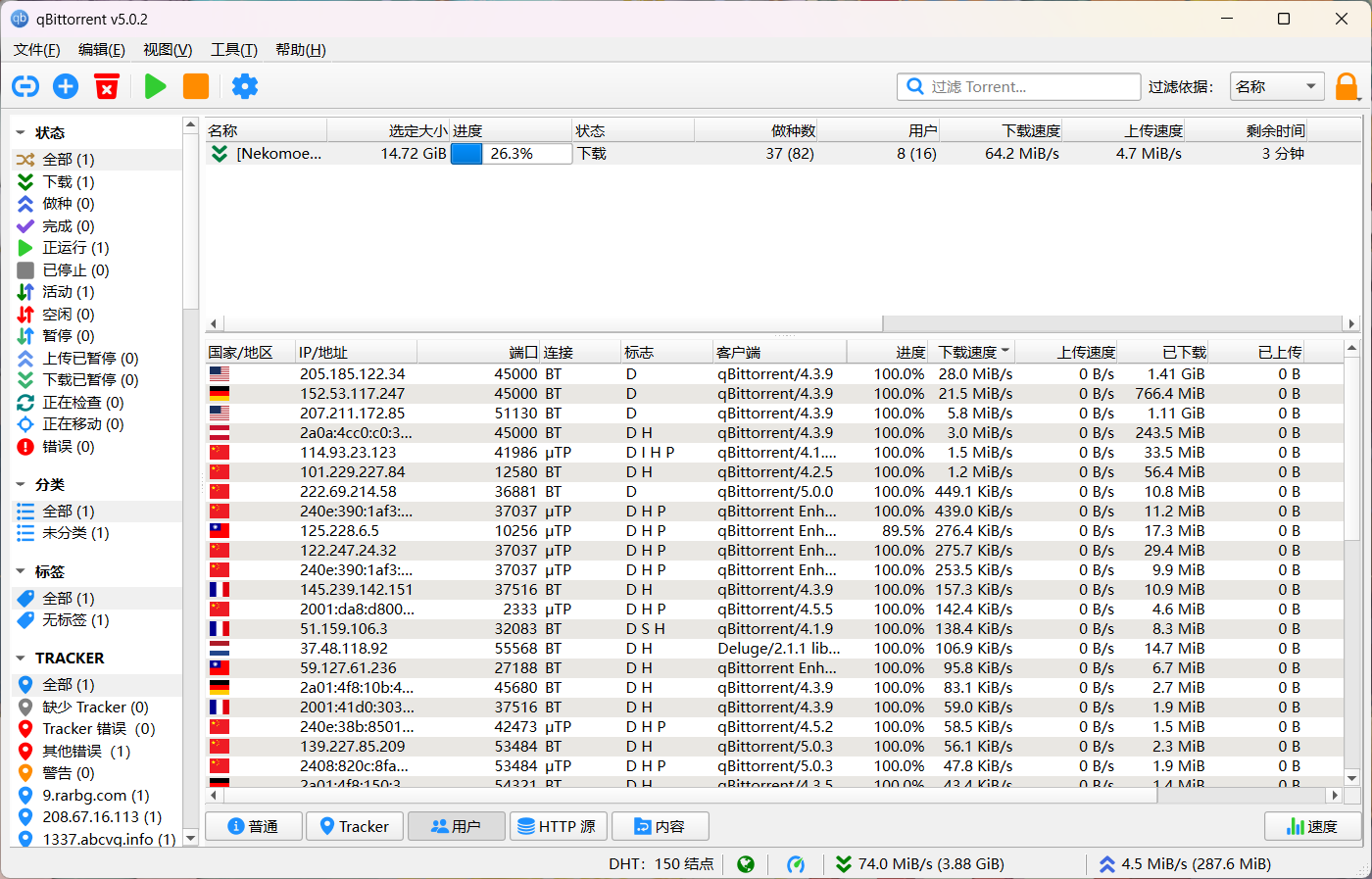Click the green download speed arrow in status bar
This screenshot has width=1372, height=879.
(843, 864)
